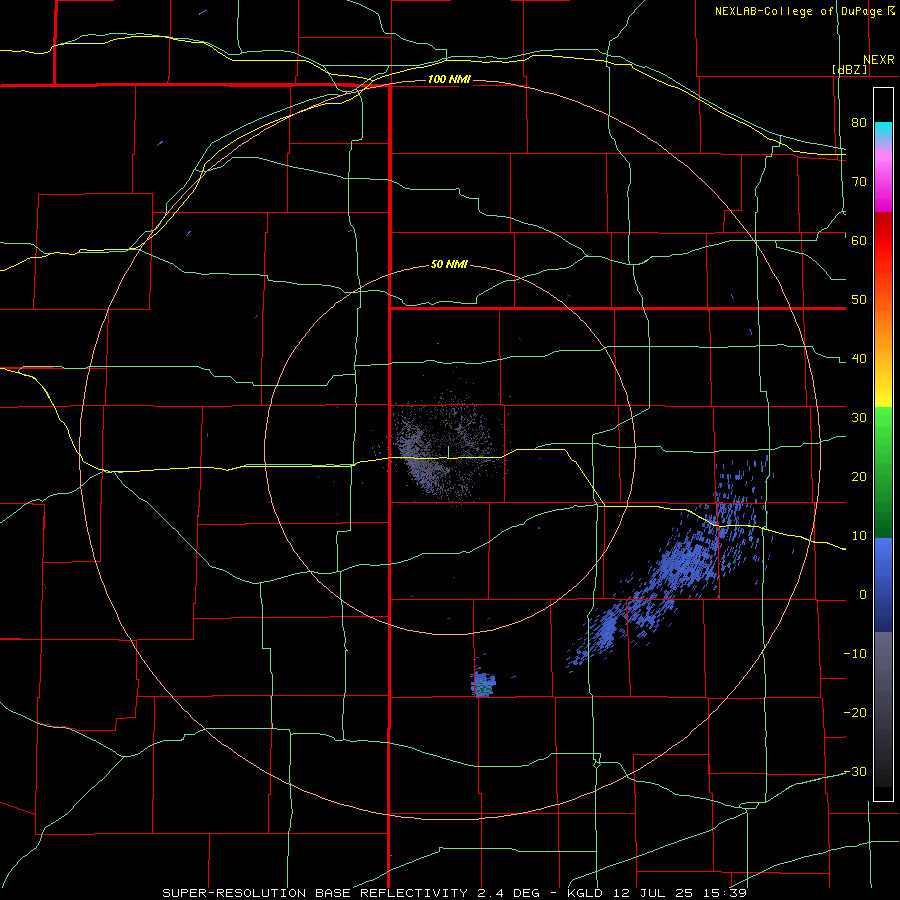This screenshot has height=900, width=900.
Task: Click the NEXLAB-College of DuPage label
Action: pos(804,11)
